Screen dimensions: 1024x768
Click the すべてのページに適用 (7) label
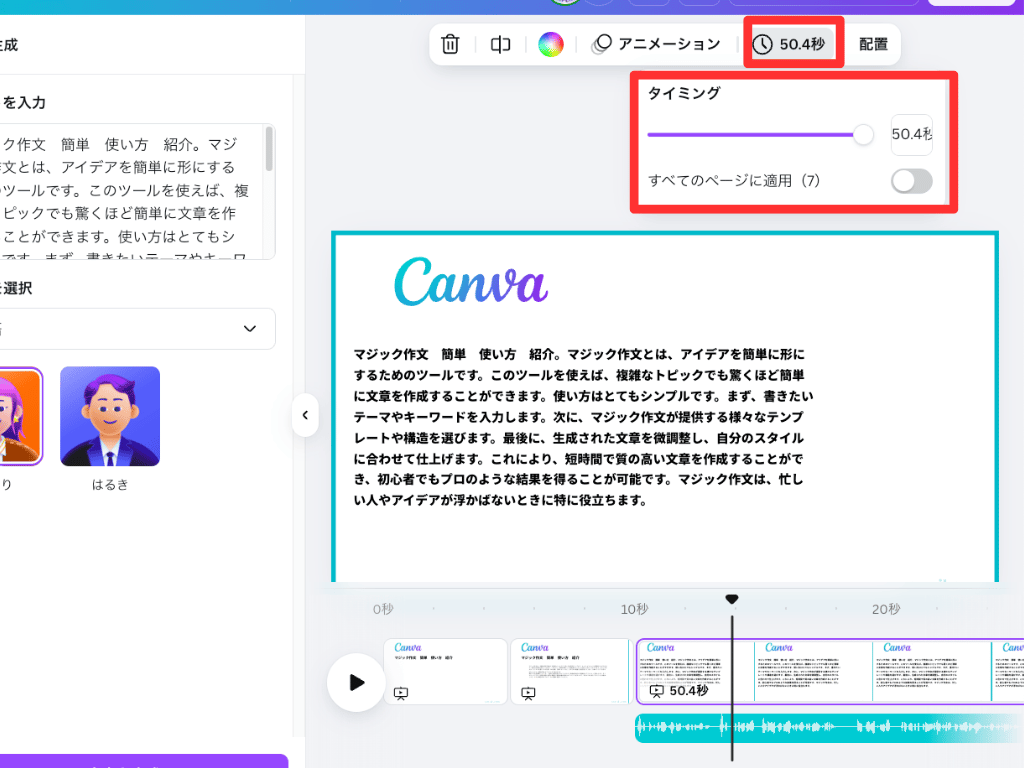(x=733, y=181)
